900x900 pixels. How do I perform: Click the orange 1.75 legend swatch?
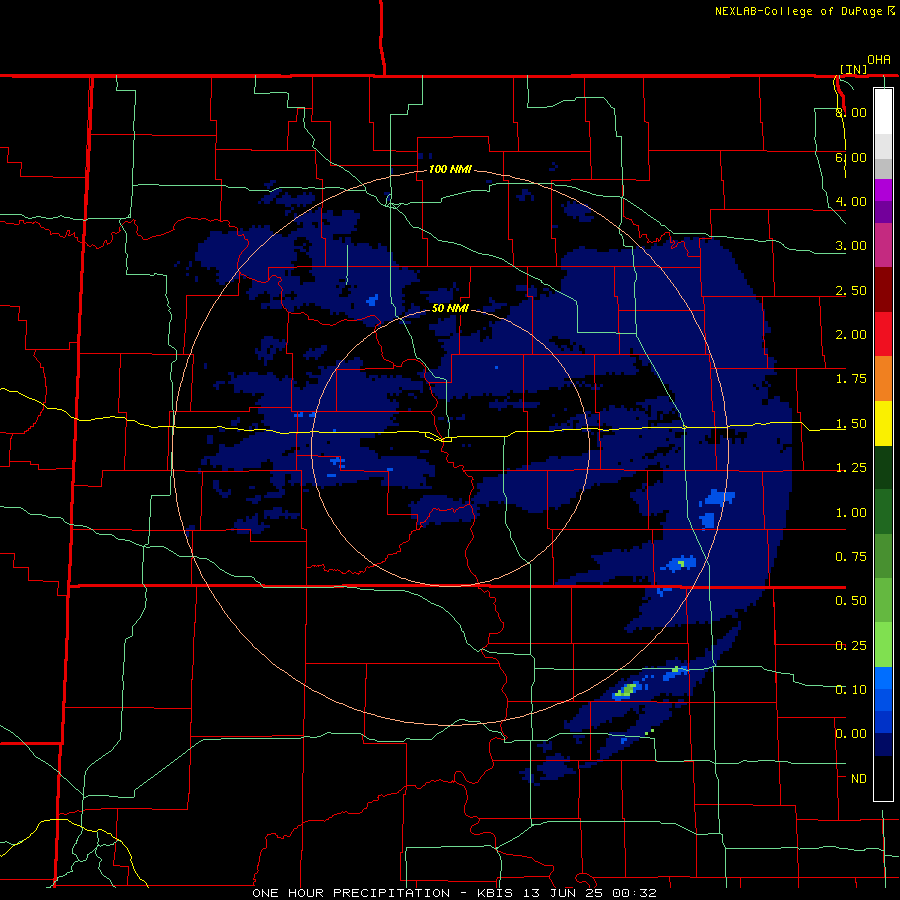click(x=883, y=379)
